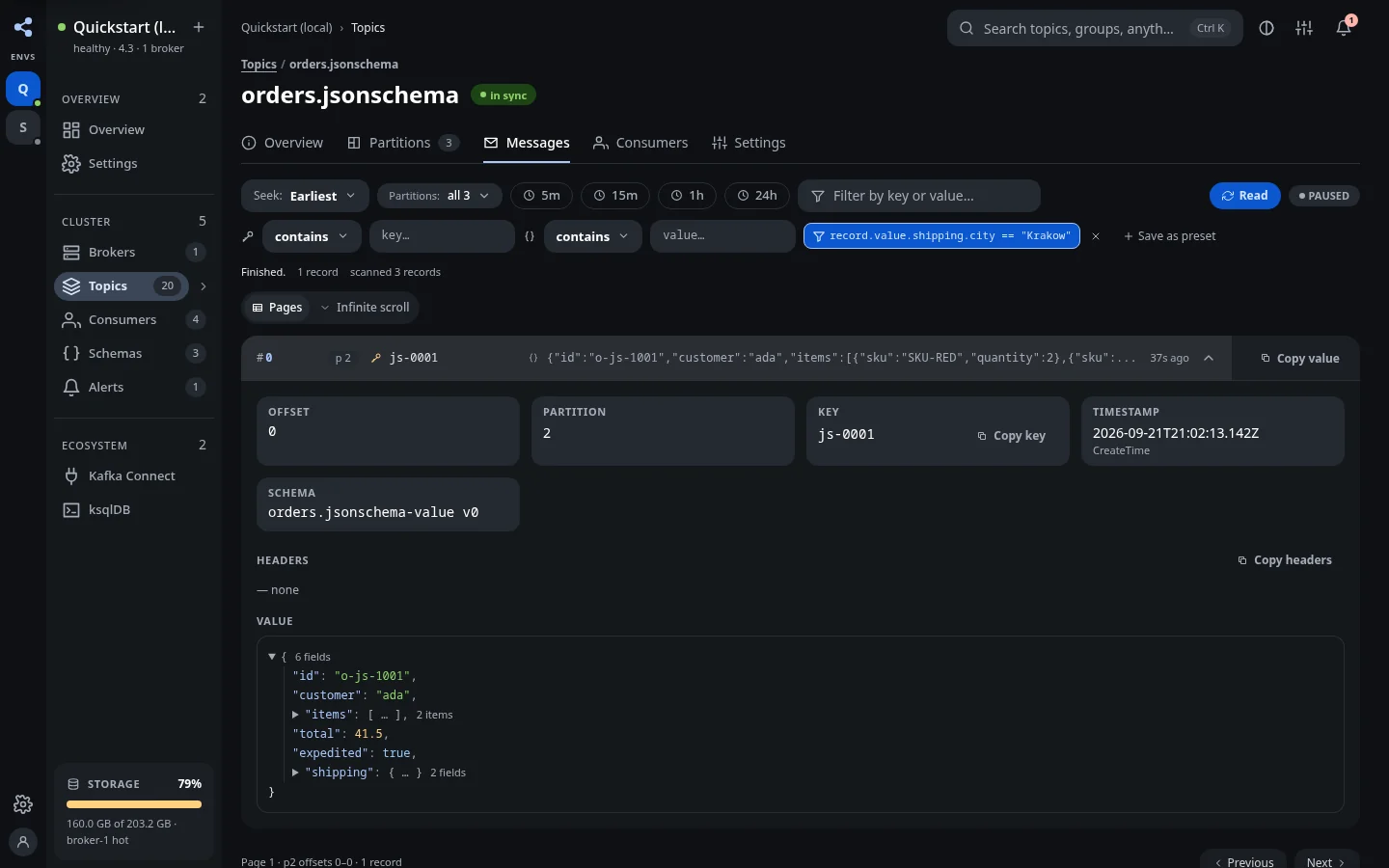Remove the Krakow filter with the X
Viewport: 1389px width, 868px height.
tap(1096, 236)
